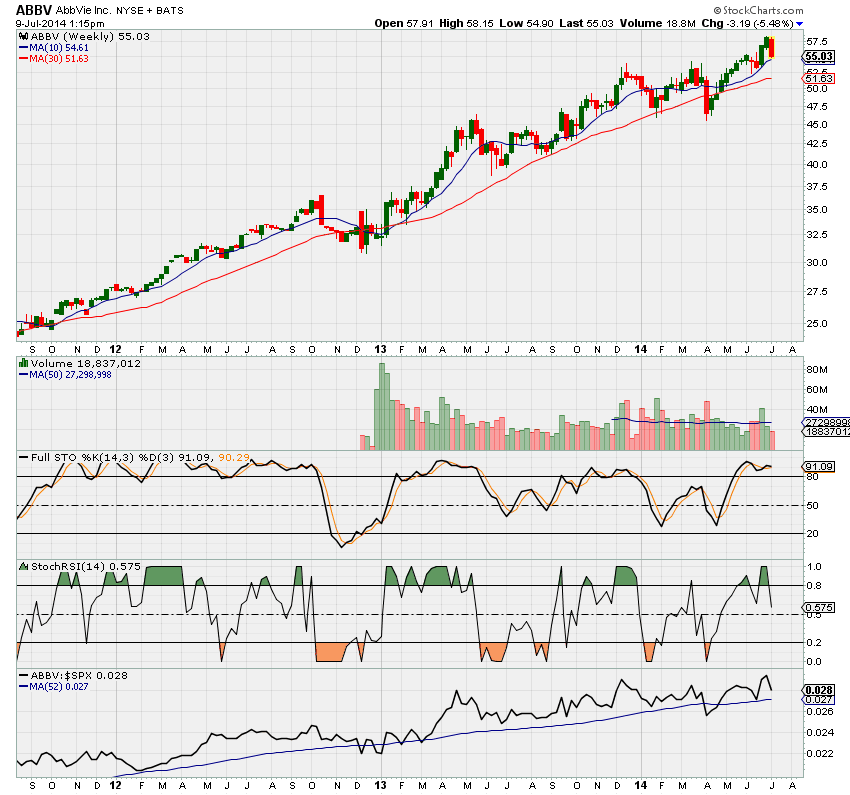Click the StochRSI area icon
Viewport: 850px width, 795px height.
[x=23, y=566]
